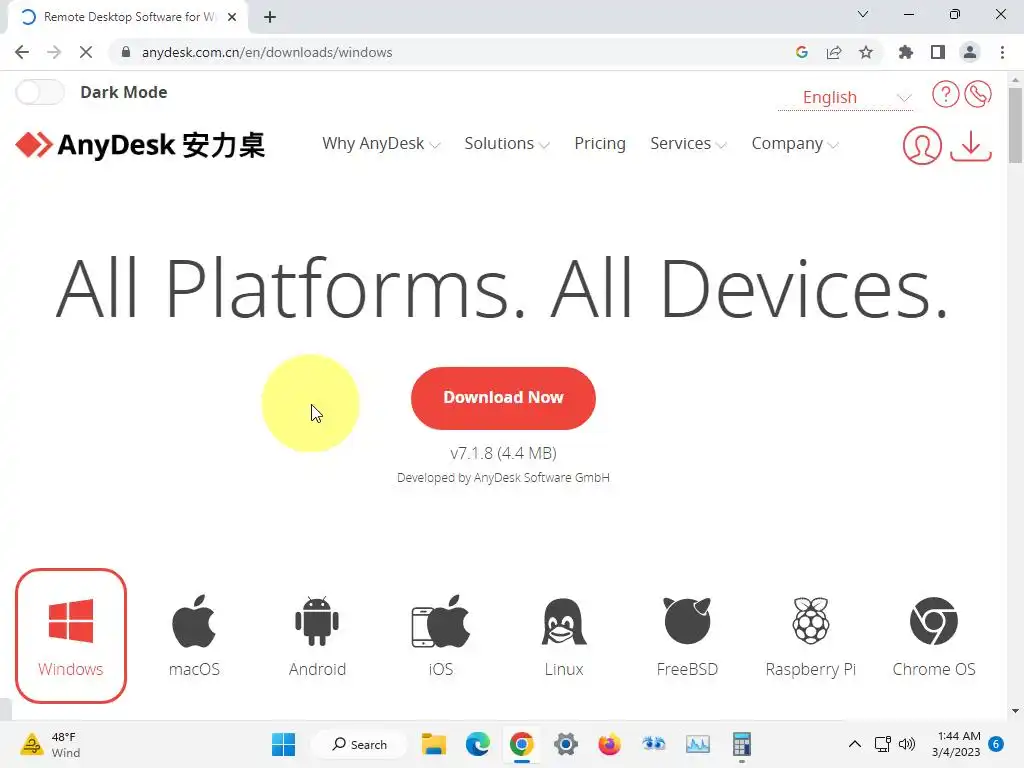Open the weather widget showing 48°F

[x=50, y=744]
